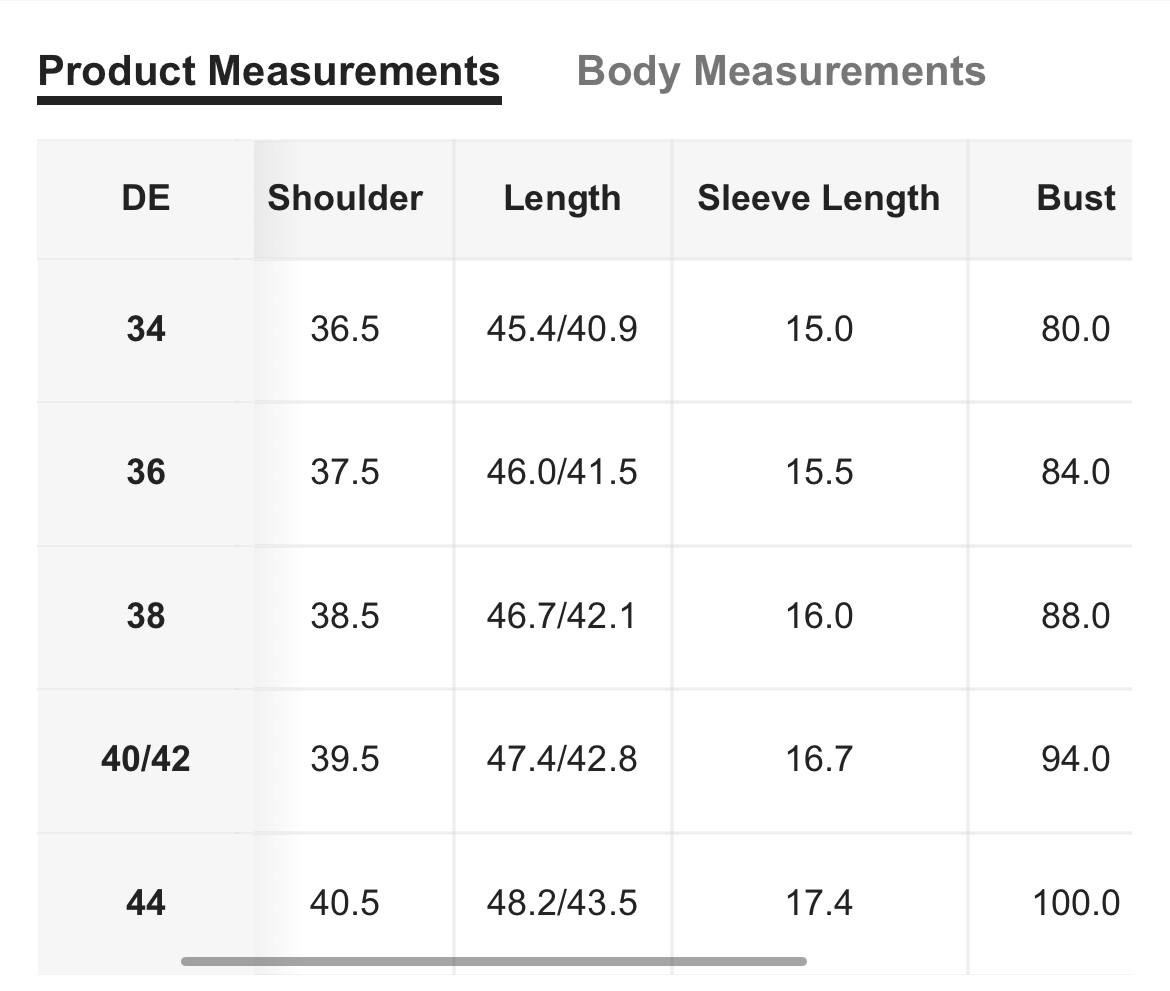Screen dimensions: 1170x991
Task: Click the 36.5 shoulder value
Action: (x=345, y=329)
